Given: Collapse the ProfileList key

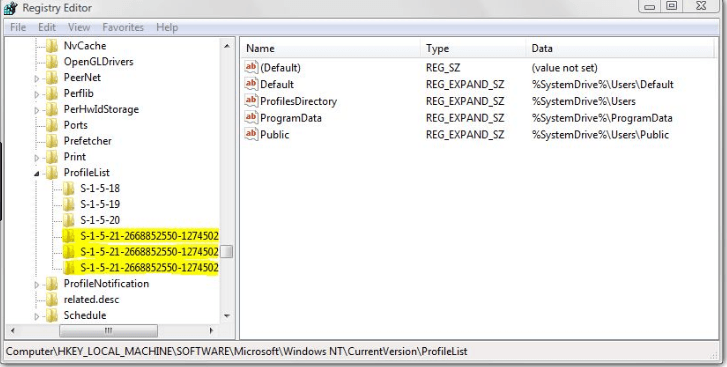Looking at the screenshot, I should [37, 174].
